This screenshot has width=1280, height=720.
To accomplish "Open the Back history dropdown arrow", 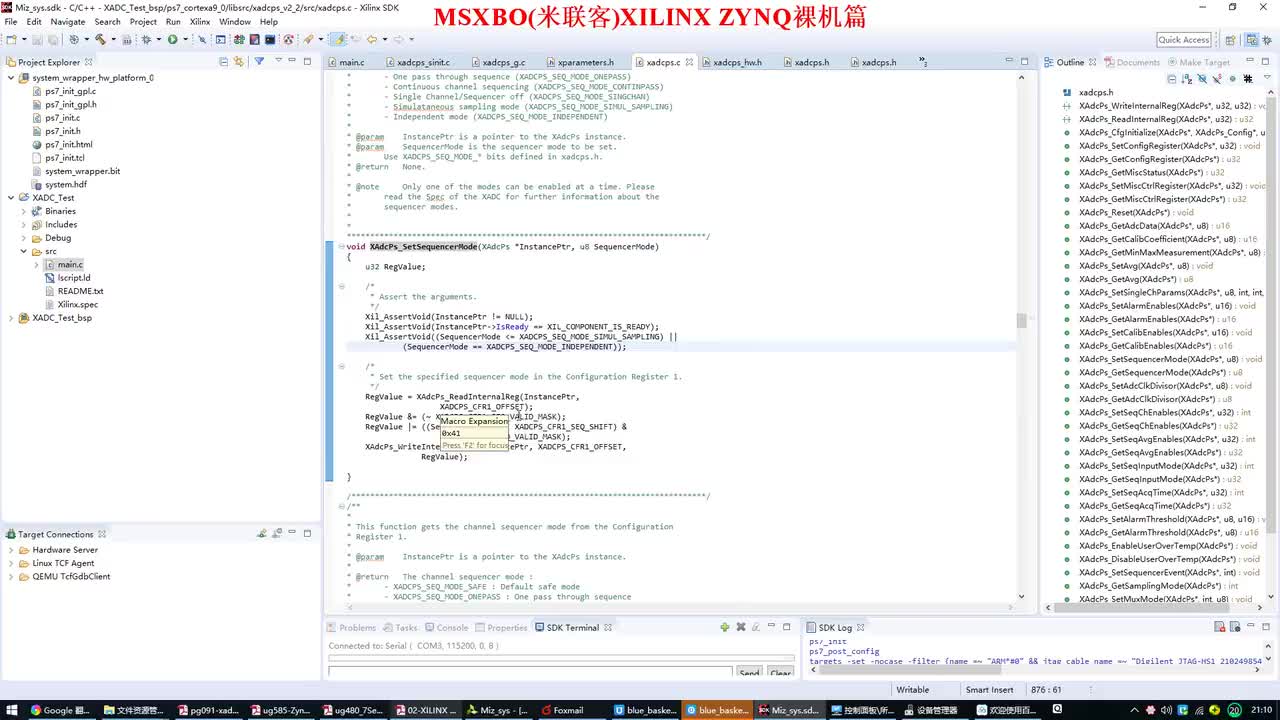I will point(385,40).
